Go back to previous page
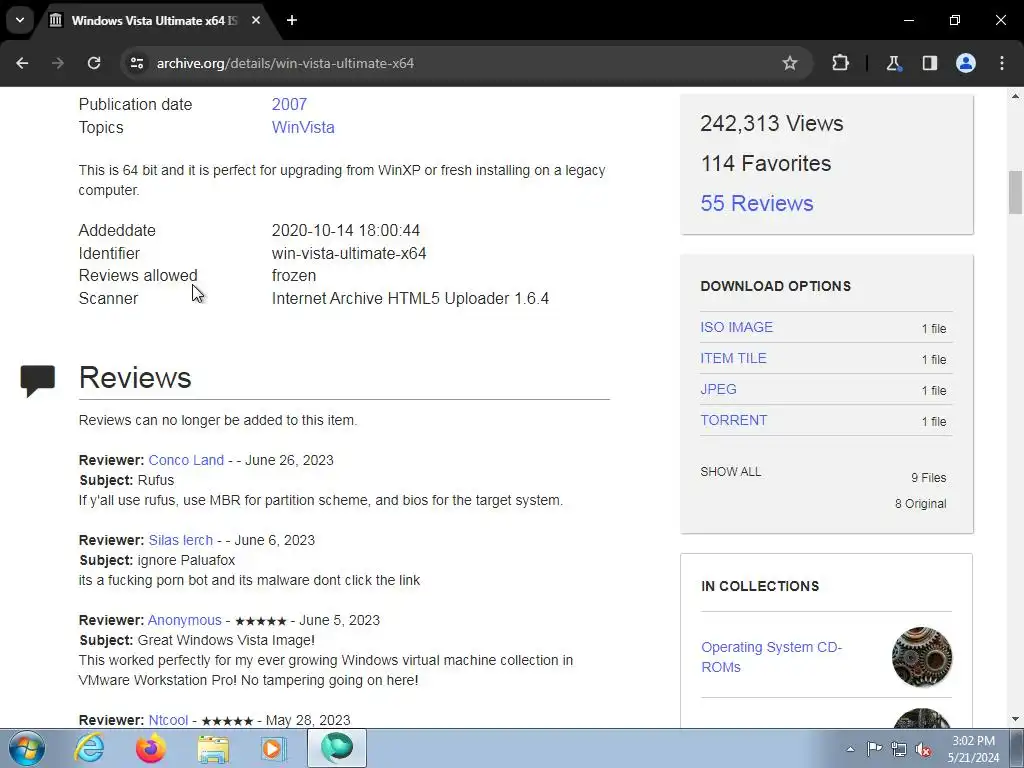The width and height of the screenshot is (1024, 768). 22,63
